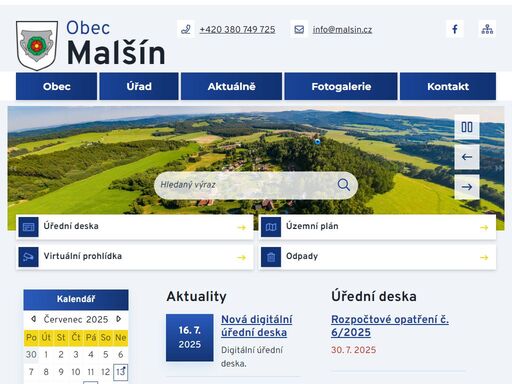Show next banner slide with right arrow
This screenshot has height=384, width=512.
(x=467, y=187)
